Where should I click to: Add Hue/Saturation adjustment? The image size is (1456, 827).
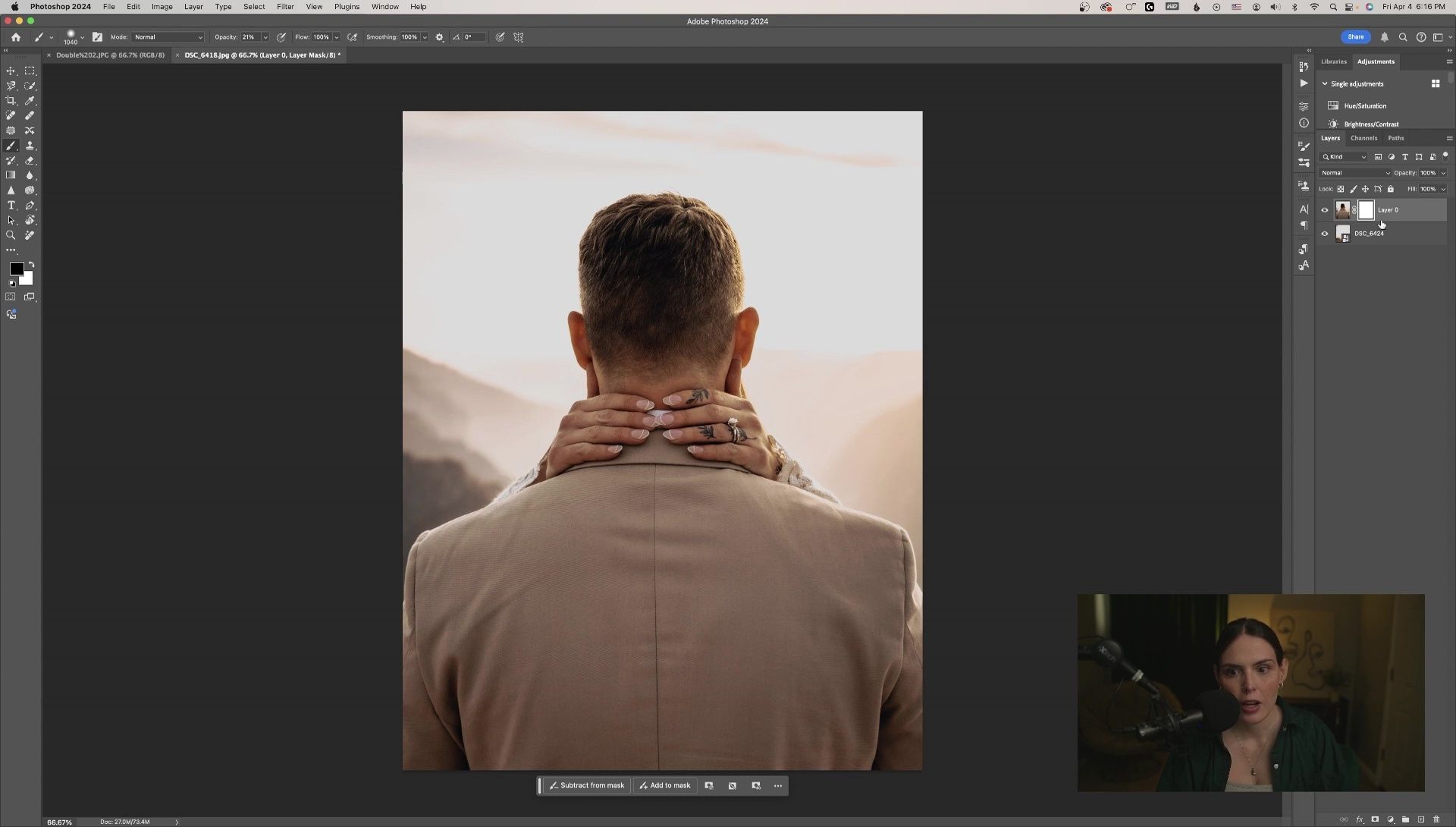1365,106
